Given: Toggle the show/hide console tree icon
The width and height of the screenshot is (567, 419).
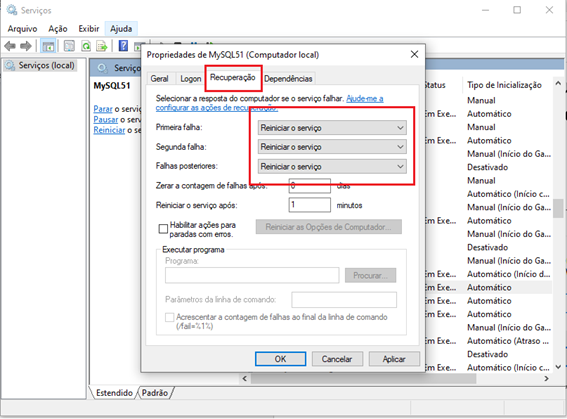Looking at the screenshot, I should tap(48, 46).
